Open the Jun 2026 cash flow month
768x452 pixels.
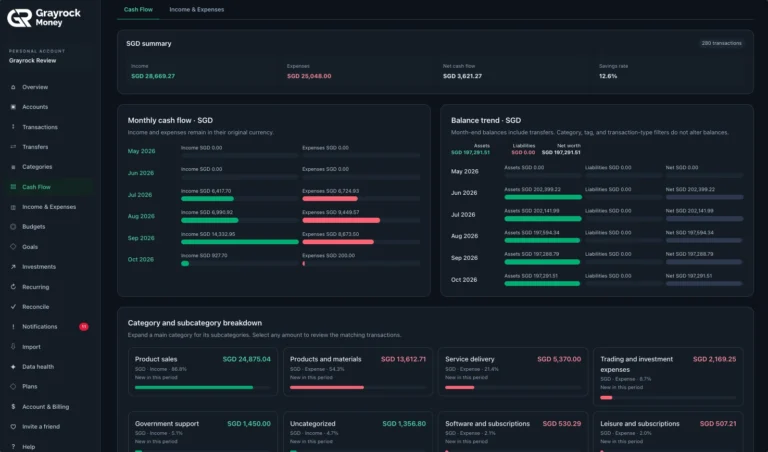pyautogui.click(x=141, y=173)
